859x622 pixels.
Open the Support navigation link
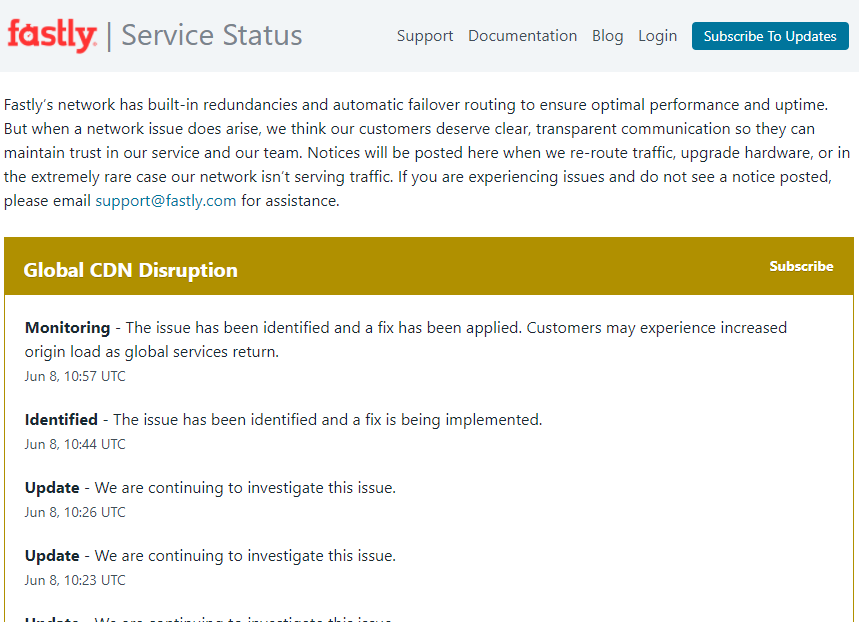(x=425, y=36)
